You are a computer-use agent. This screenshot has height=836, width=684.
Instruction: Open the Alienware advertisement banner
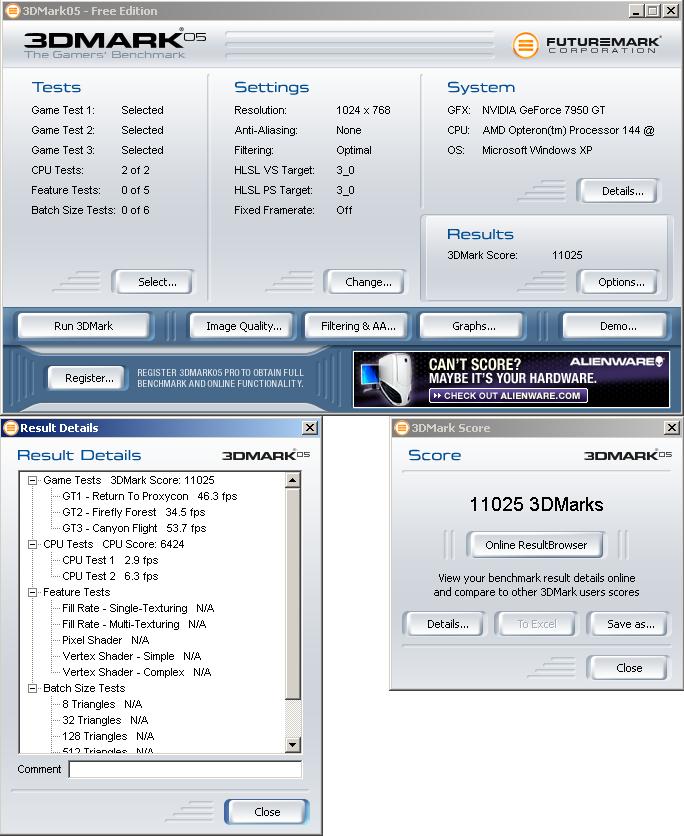pos(511,380)
